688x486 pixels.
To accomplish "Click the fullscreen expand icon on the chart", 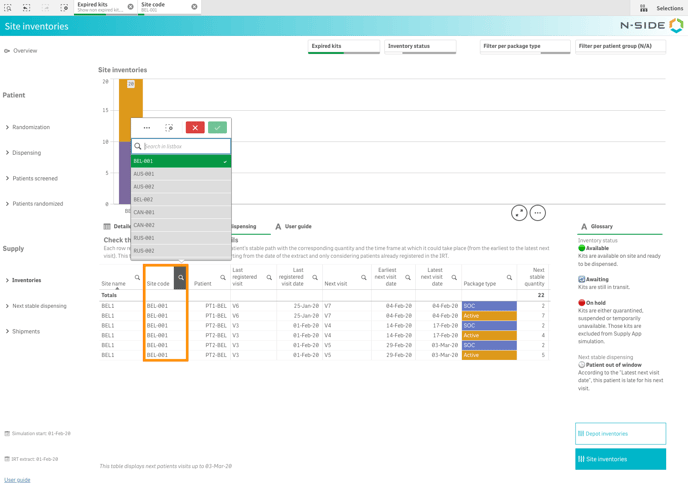I will coord(519,213).
